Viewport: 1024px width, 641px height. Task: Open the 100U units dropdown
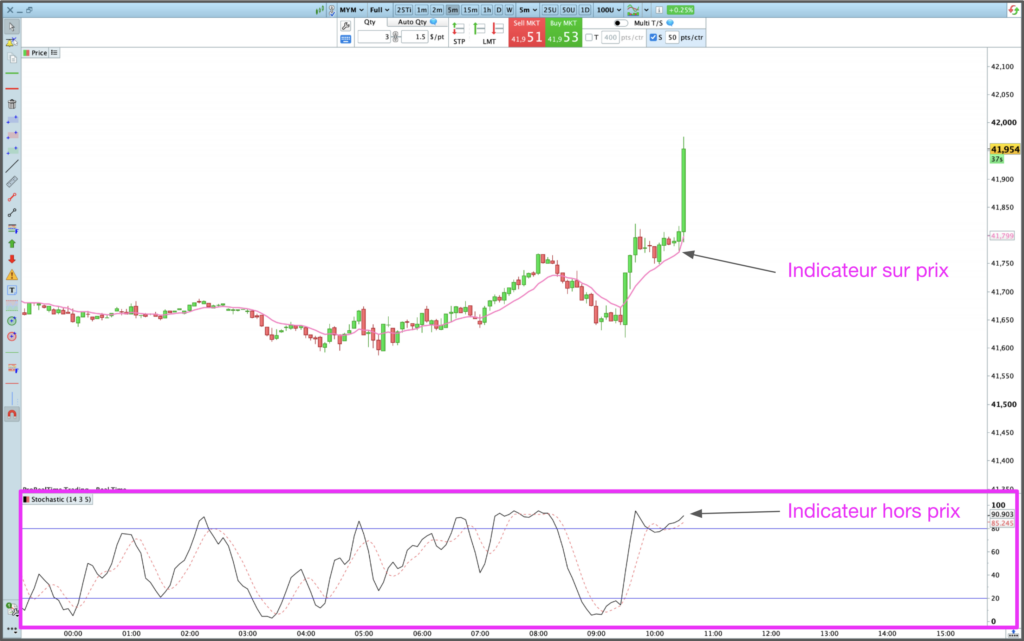point(608,9)
